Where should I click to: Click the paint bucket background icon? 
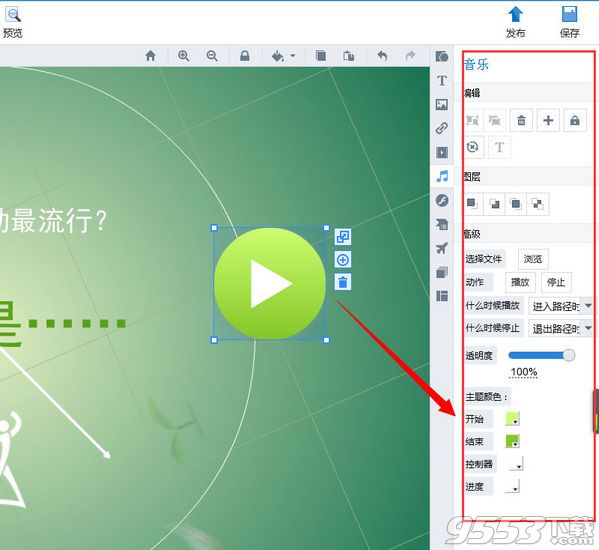[278, 57]
